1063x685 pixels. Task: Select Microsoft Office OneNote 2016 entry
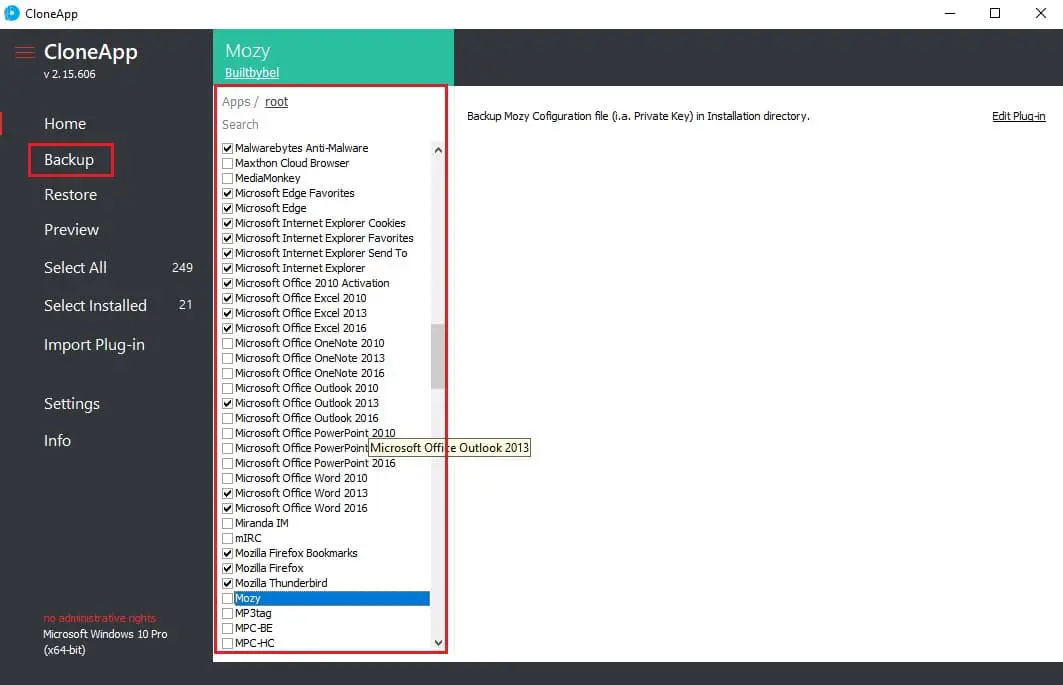[x=309, y=373]
